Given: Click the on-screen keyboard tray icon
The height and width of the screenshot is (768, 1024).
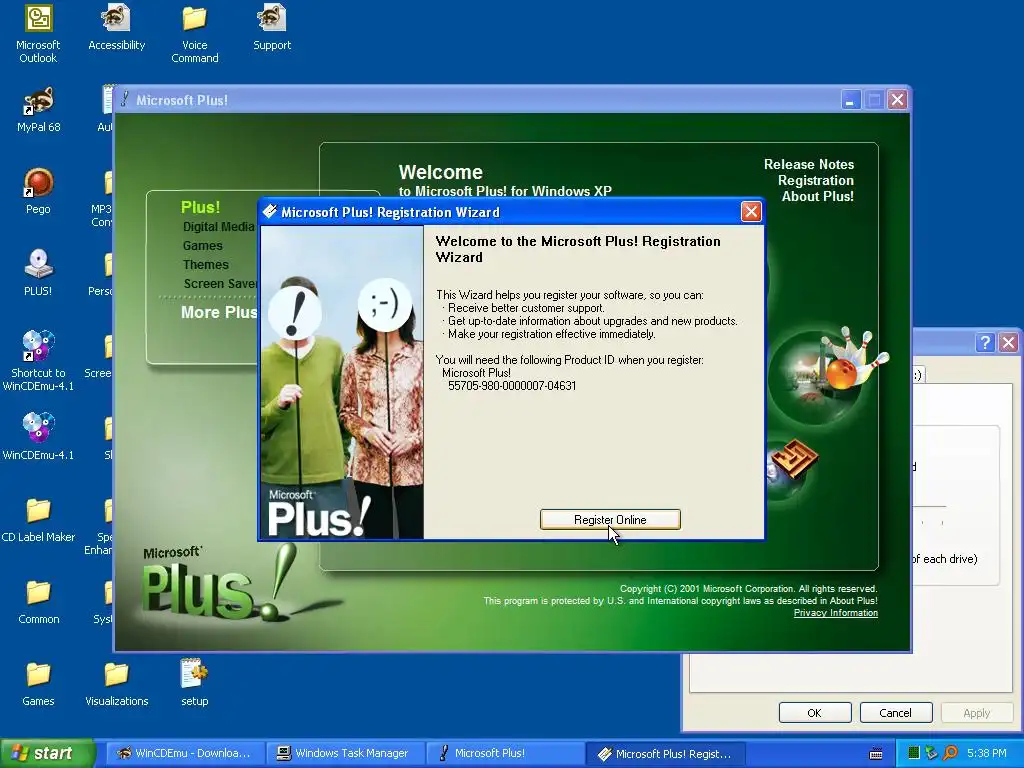Looking at the screenshot, I should click(x=876, y=754).
